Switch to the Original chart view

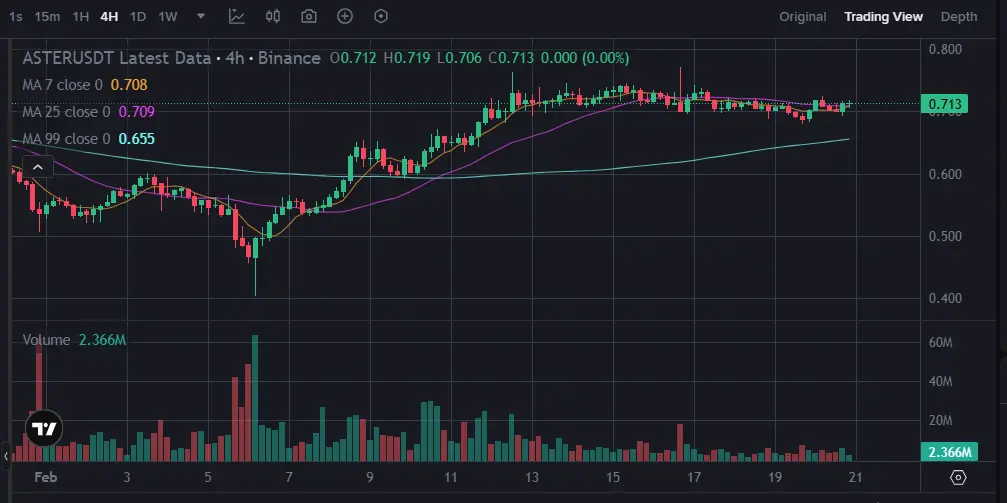coord(803,17)
